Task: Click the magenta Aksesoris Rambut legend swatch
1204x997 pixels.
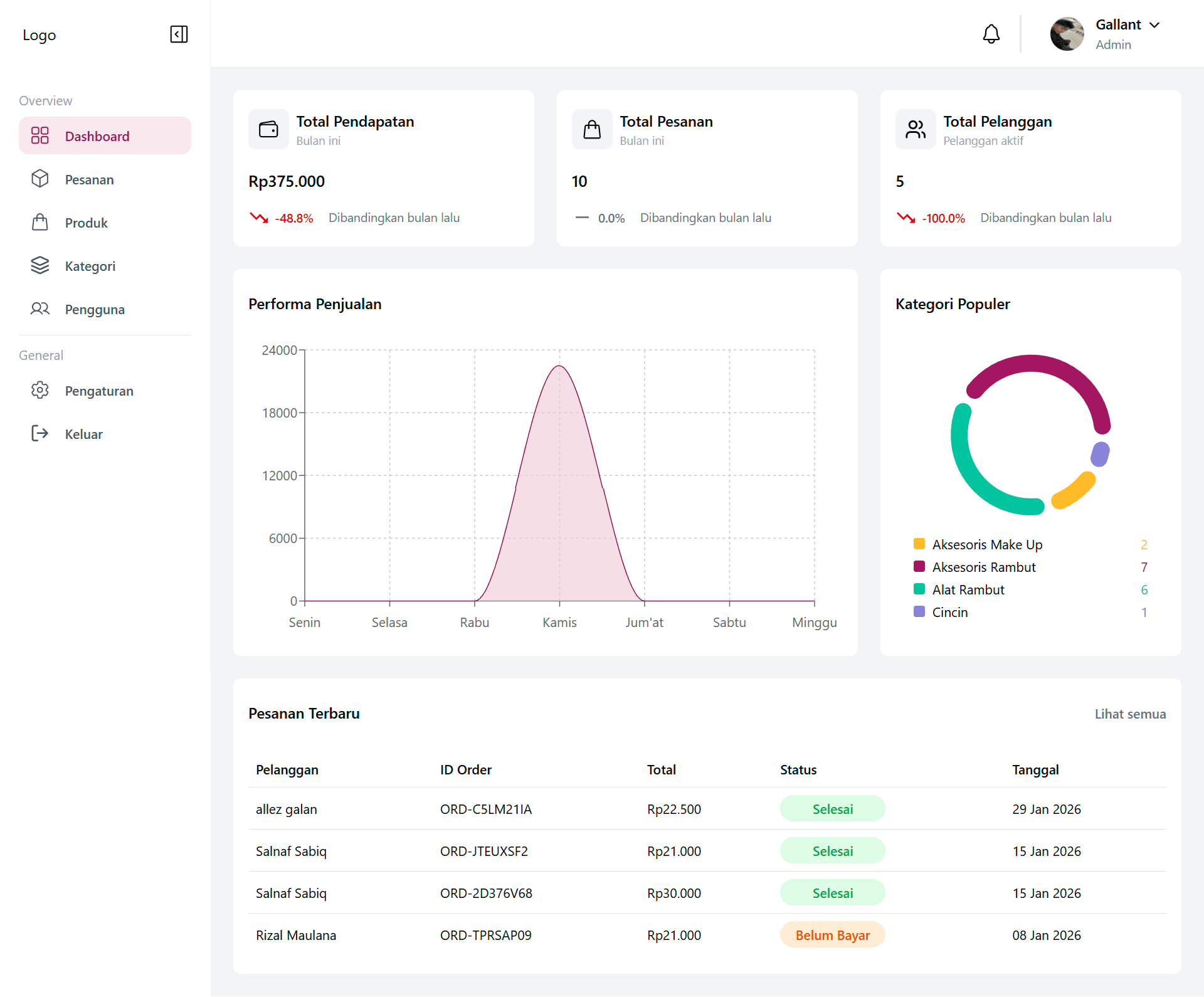Action: 919,566
